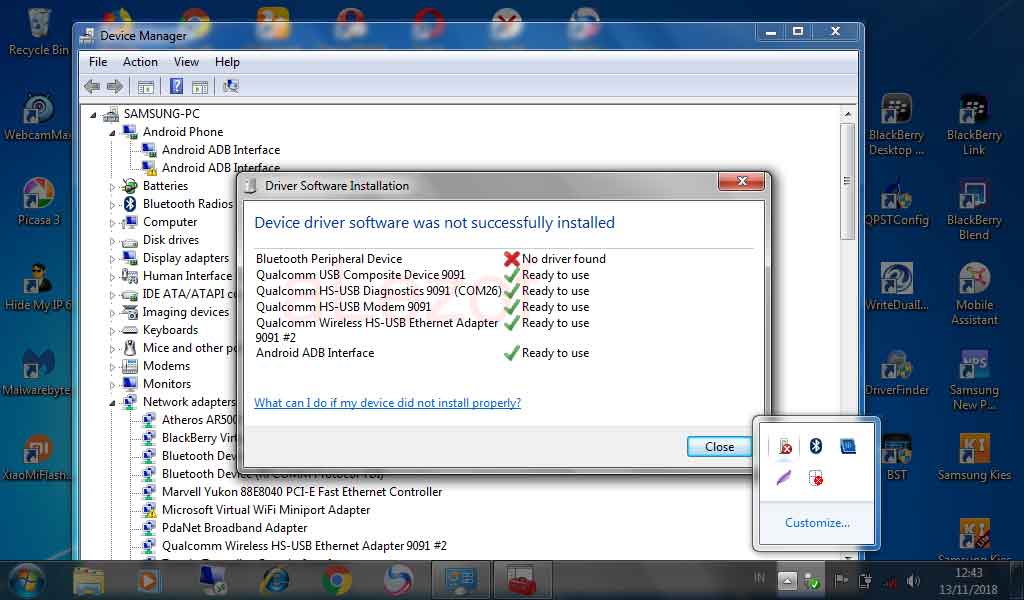Open the File menu

click(98, 62)
